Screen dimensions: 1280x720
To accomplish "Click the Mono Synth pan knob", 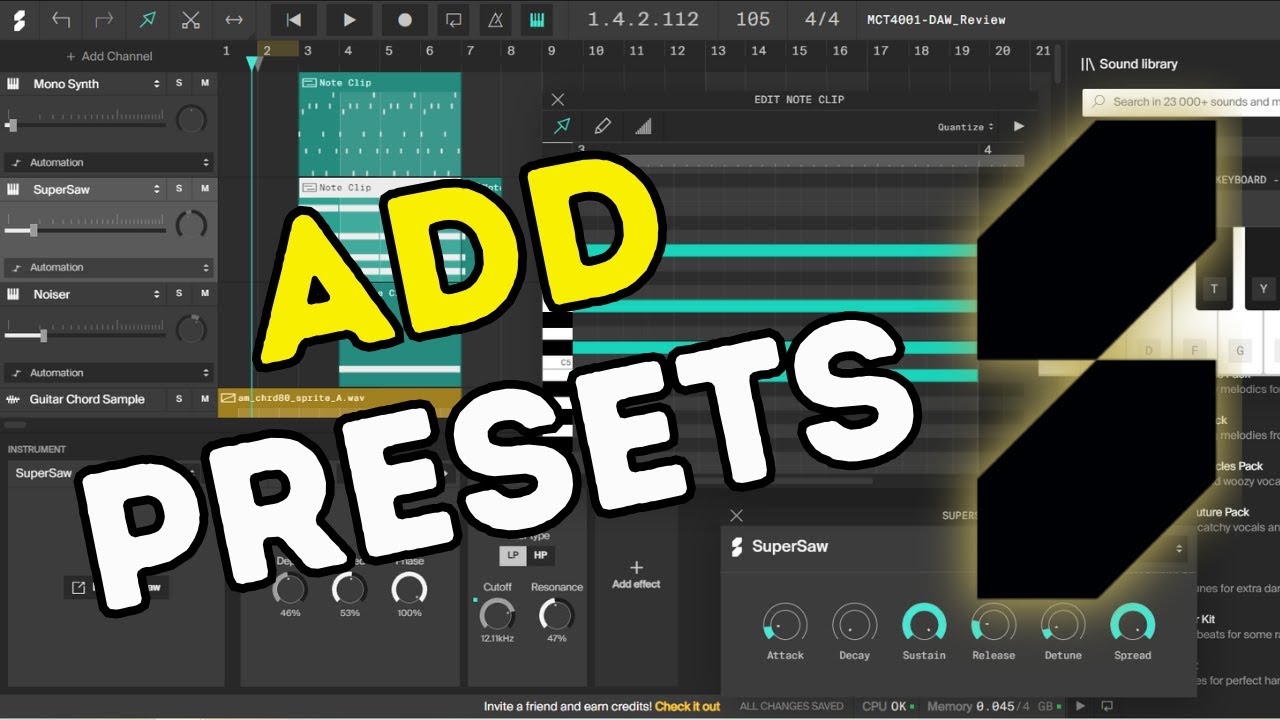I will point(191,121).
